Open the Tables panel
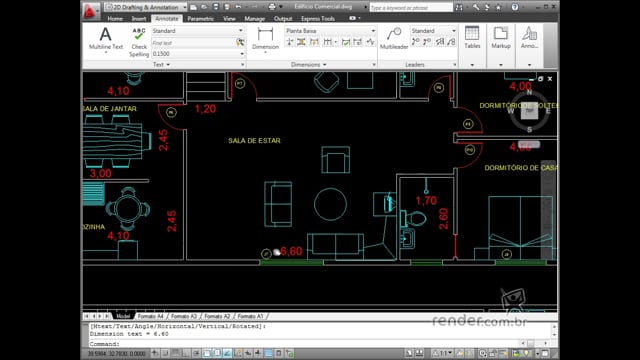The height and width of the screenshot is (360, 640). (x=472, y=46)
